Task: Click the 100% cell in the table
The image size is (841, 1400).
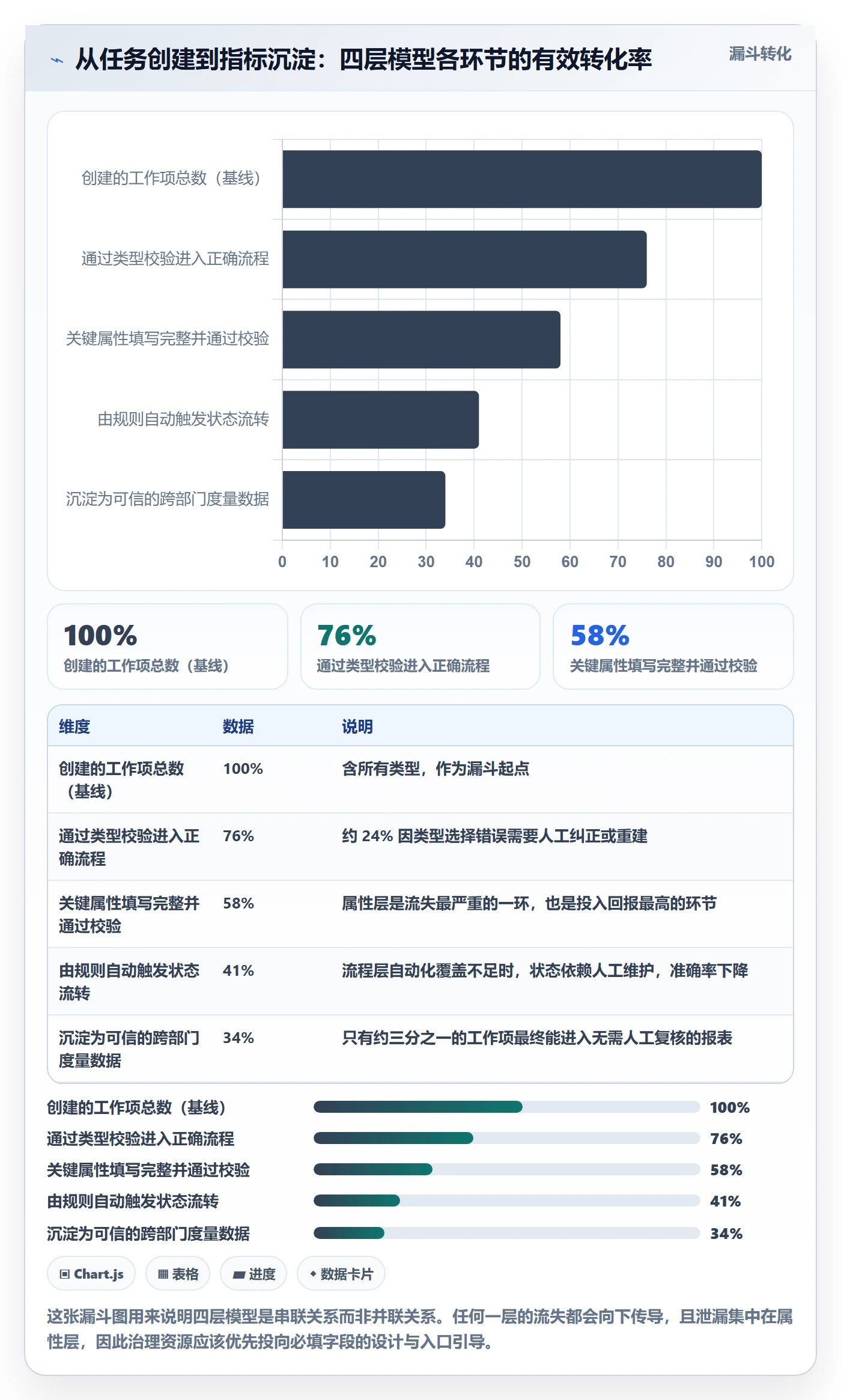Action: (x=243, y=768)
